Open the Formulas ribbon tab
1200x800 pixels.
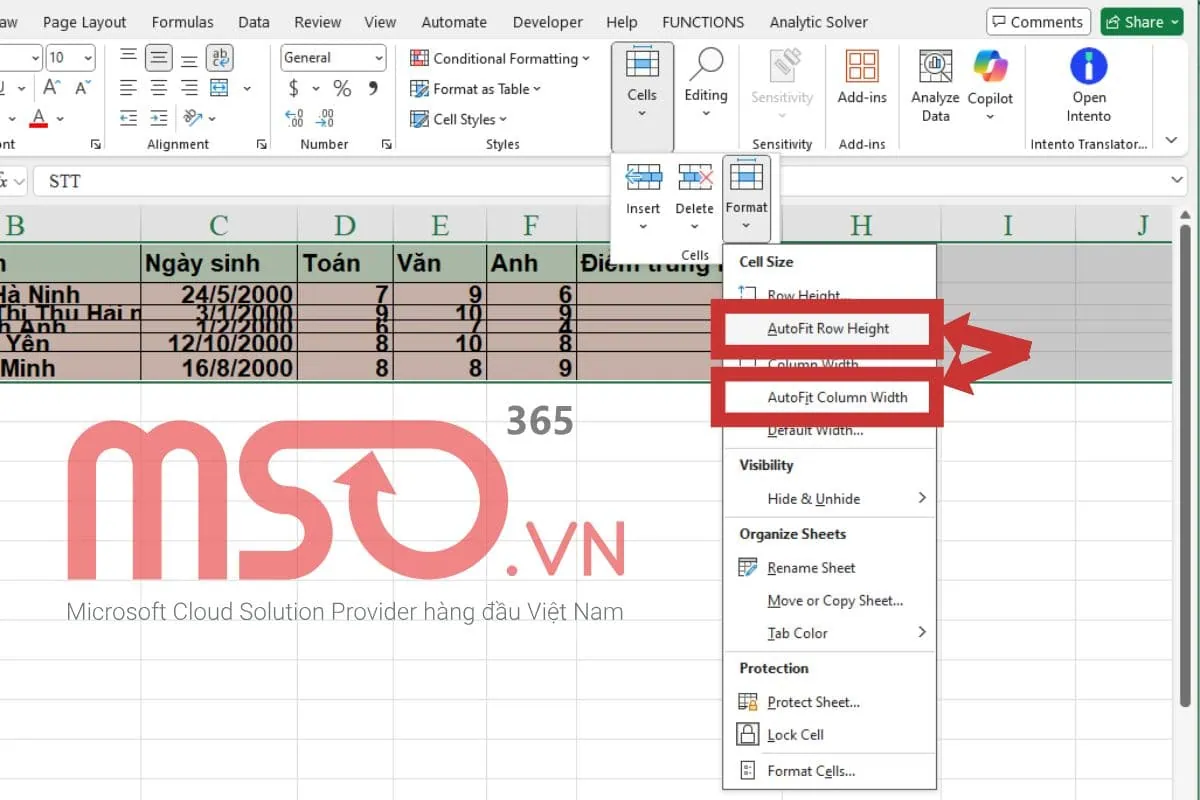[x=182, y=22]
